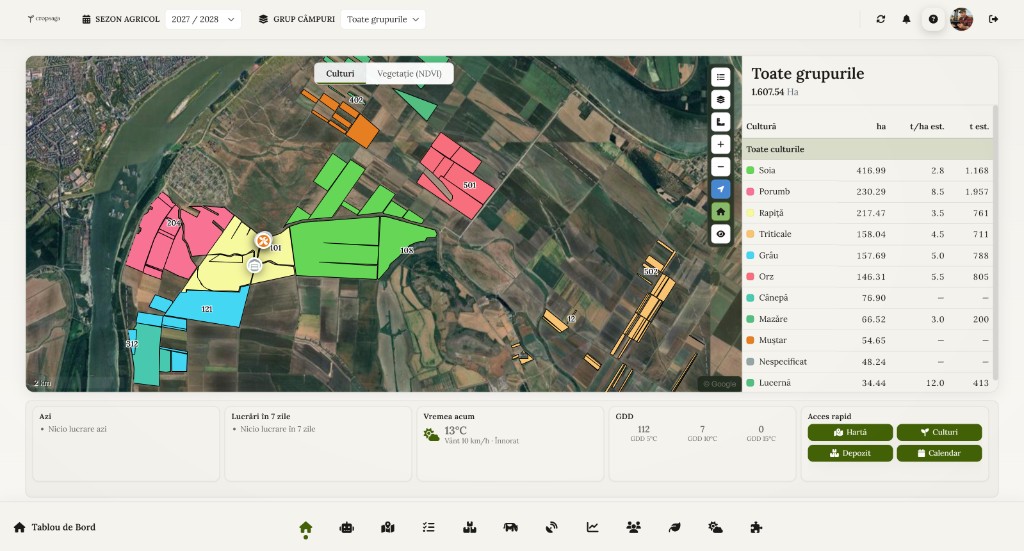Click the Culturi quick access button
The height and width of the screenshot is (551, 1024).
939,432
